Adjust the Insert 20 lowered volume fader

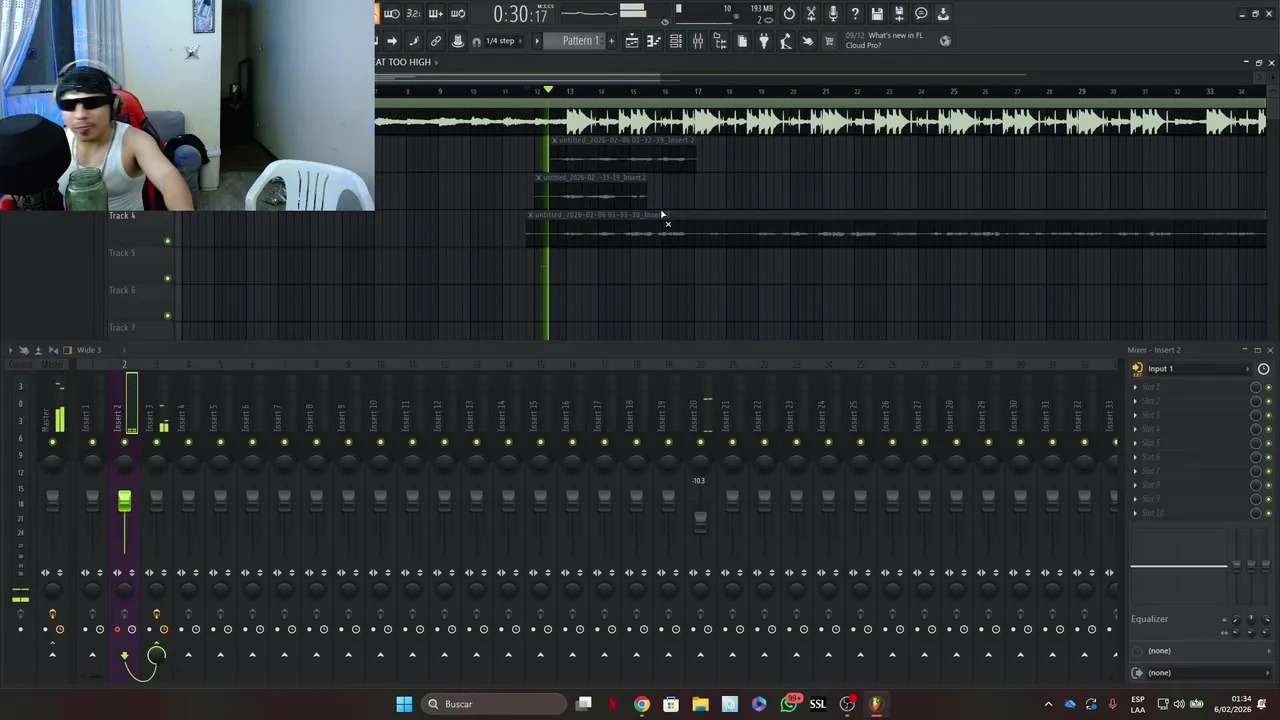click(x=700, y=521)
